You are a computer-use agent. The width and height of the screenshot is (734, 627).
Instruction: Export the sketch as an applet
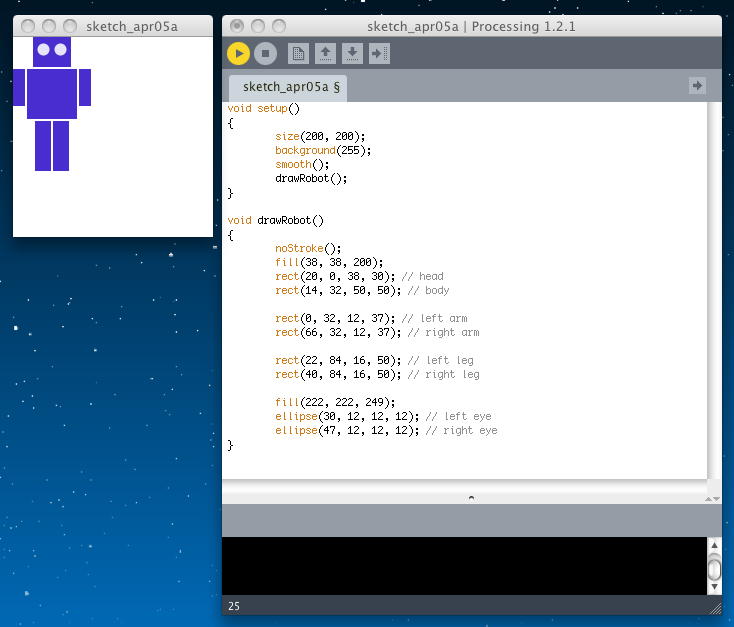(379, 53)
